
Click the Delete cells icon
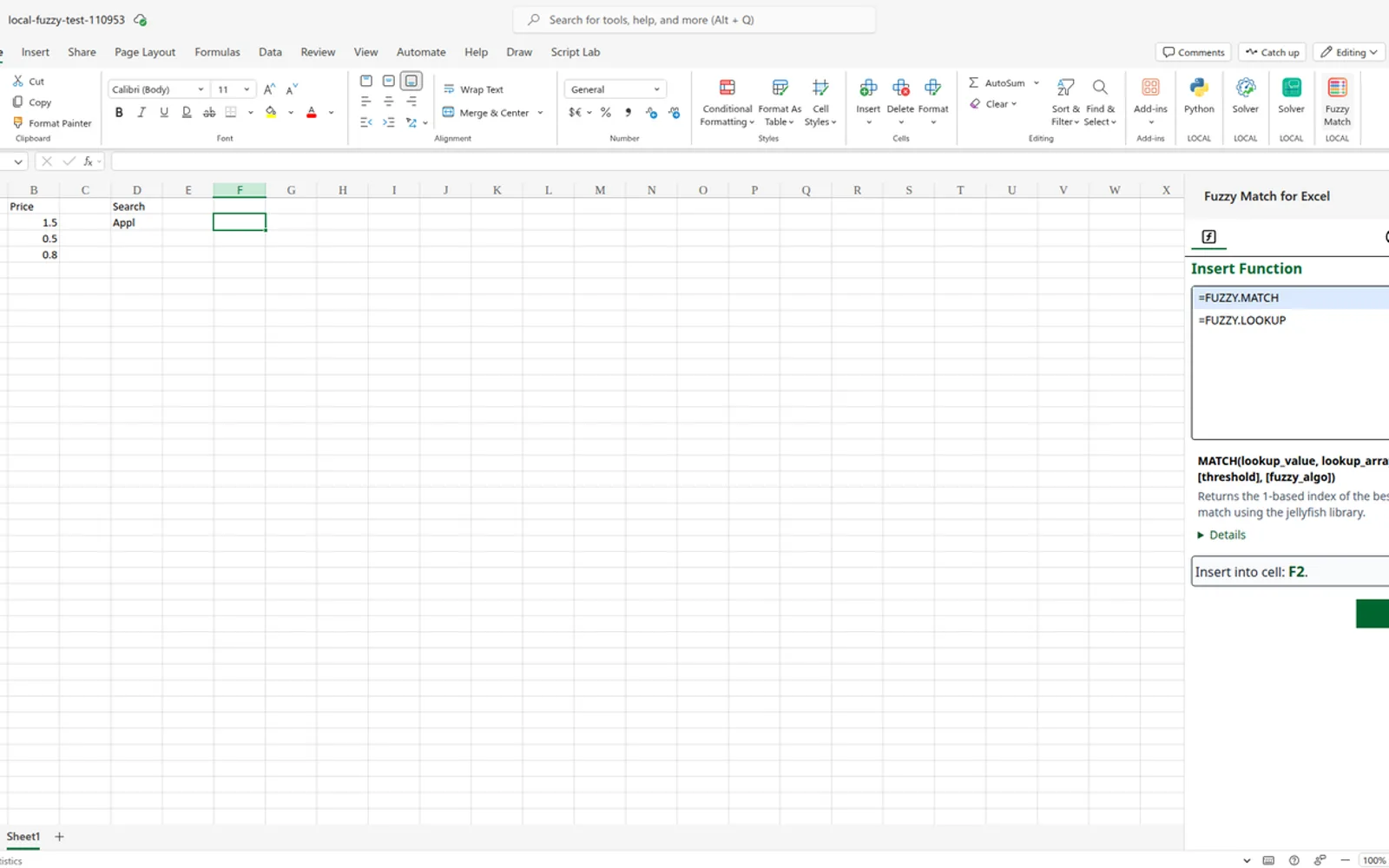pos(900,88)
